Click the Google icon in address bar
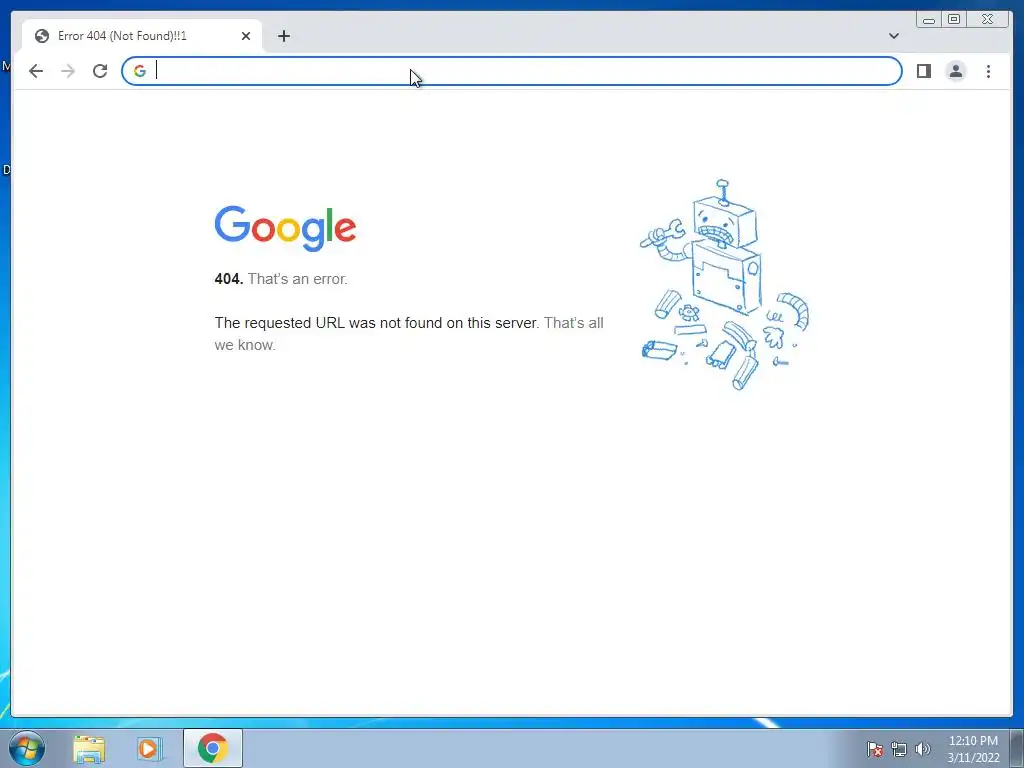1024x768 pixels. 140,71
